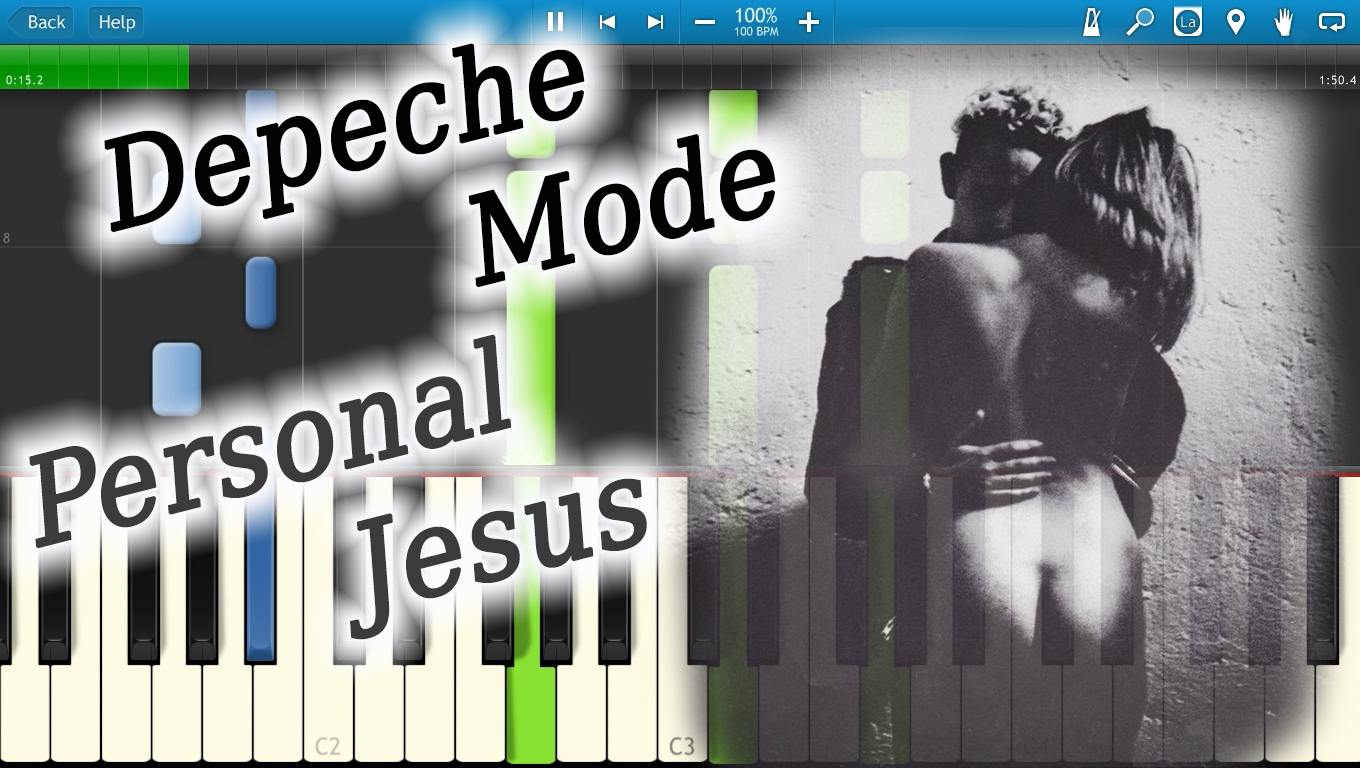Pause the song playback
The image size is (1360, 768).
coord(555,22)
